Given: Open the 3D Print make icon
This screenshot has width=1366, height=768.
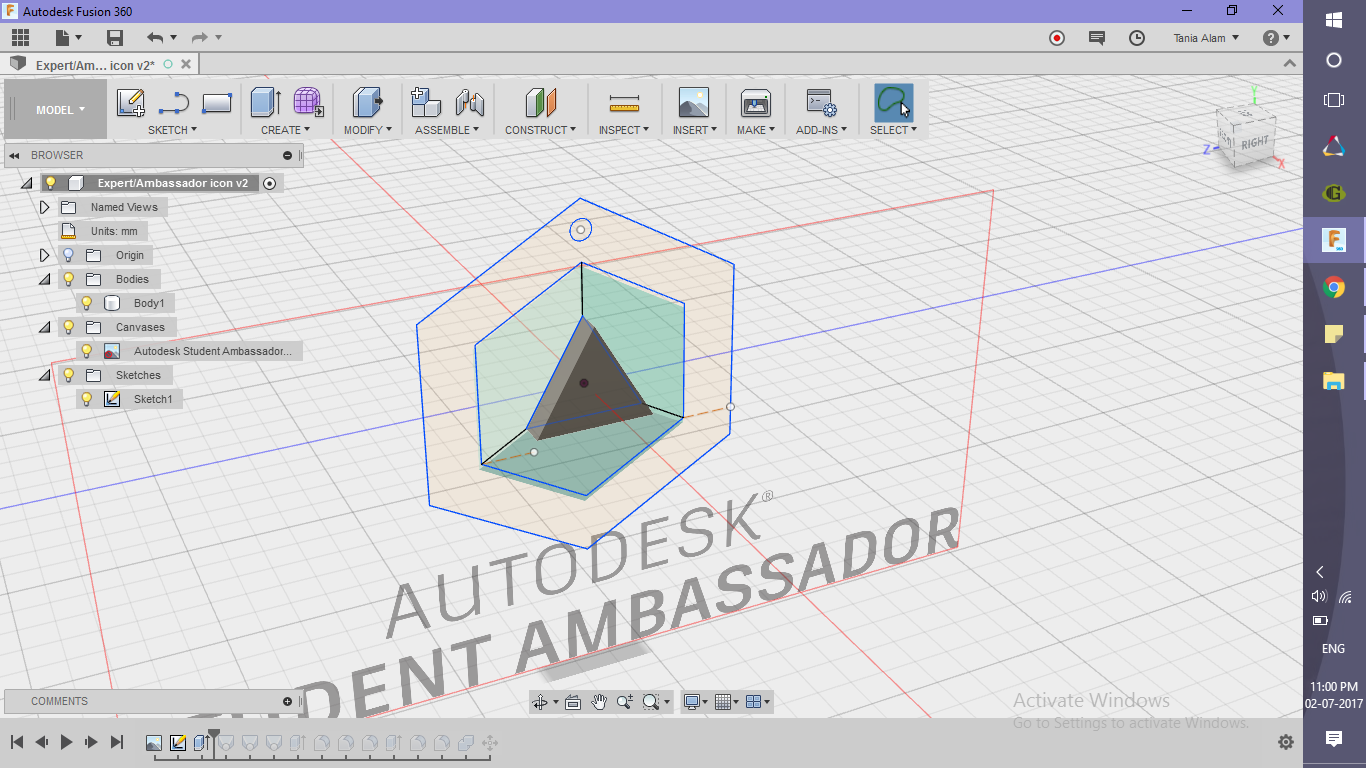Looking at the screenshot, I should click(x=755, y=102).
